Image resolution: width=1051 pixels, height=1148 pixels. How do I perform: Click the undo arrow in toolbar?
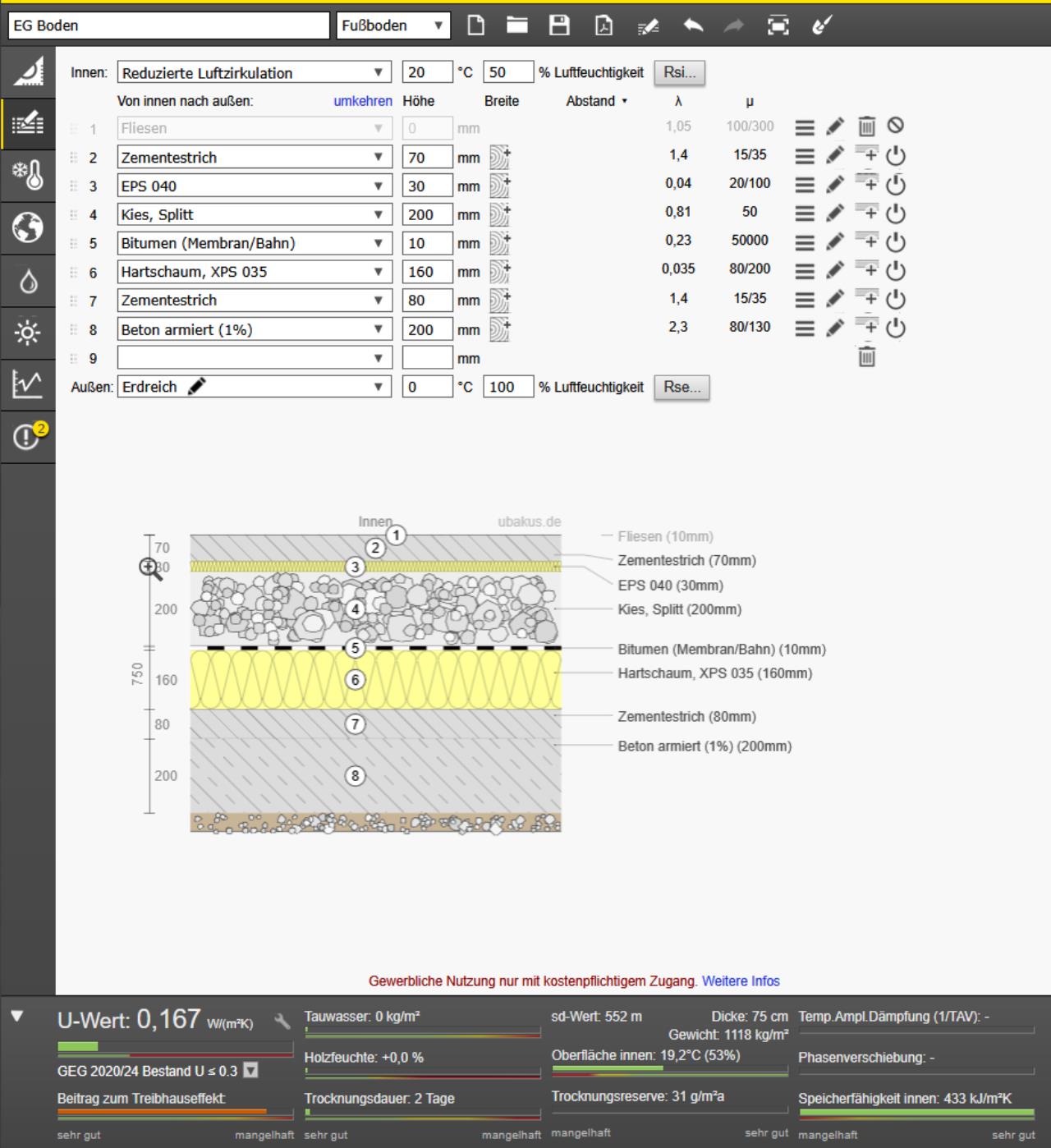[x=693, y=25]
